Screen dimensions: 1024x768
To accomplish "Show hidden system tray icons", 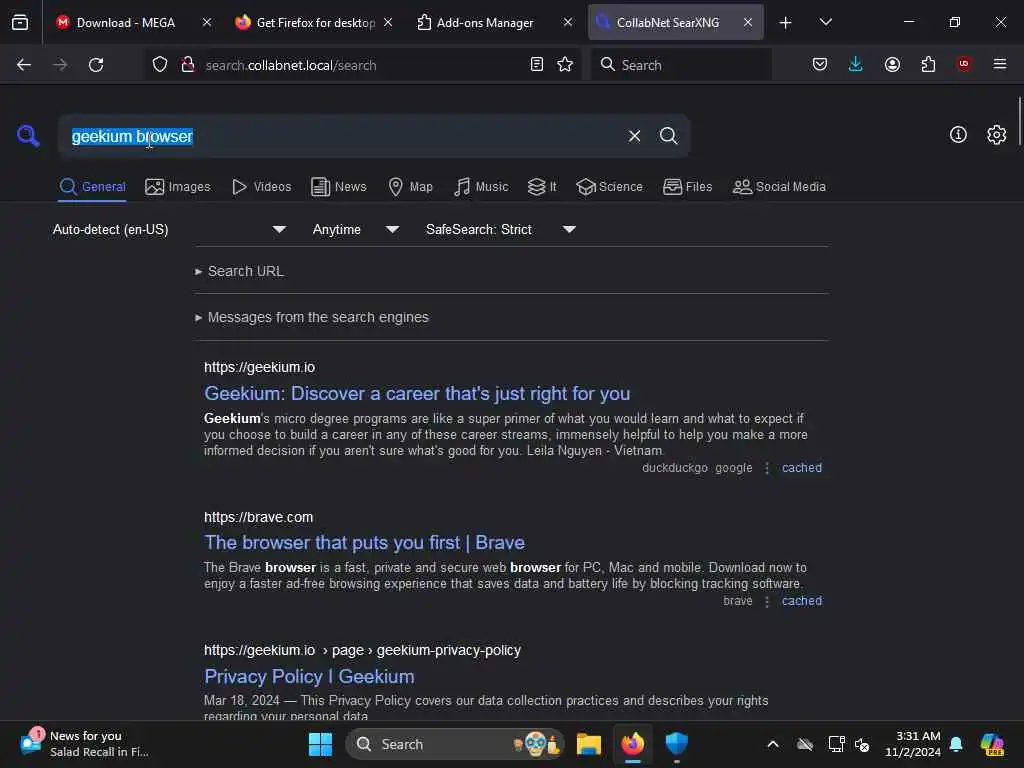I will (x=773, y=744).
